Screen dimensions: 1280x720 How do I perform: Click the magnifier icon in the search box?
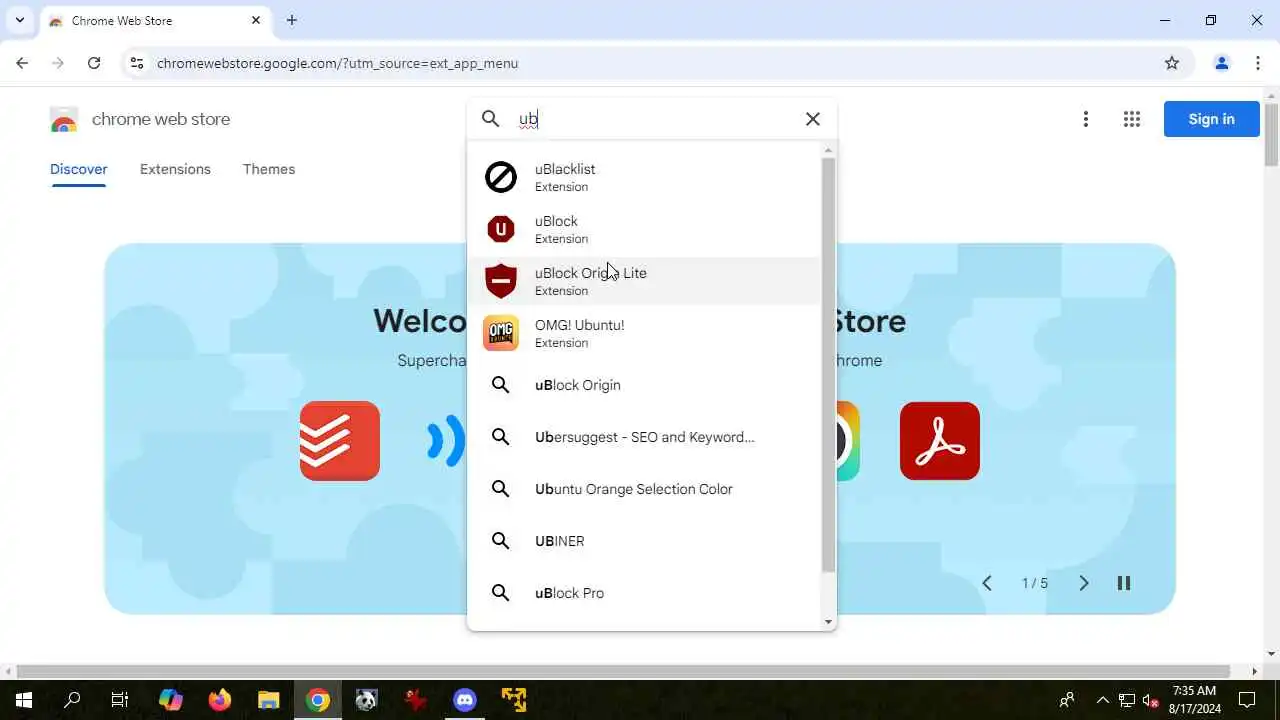(491, 119)
